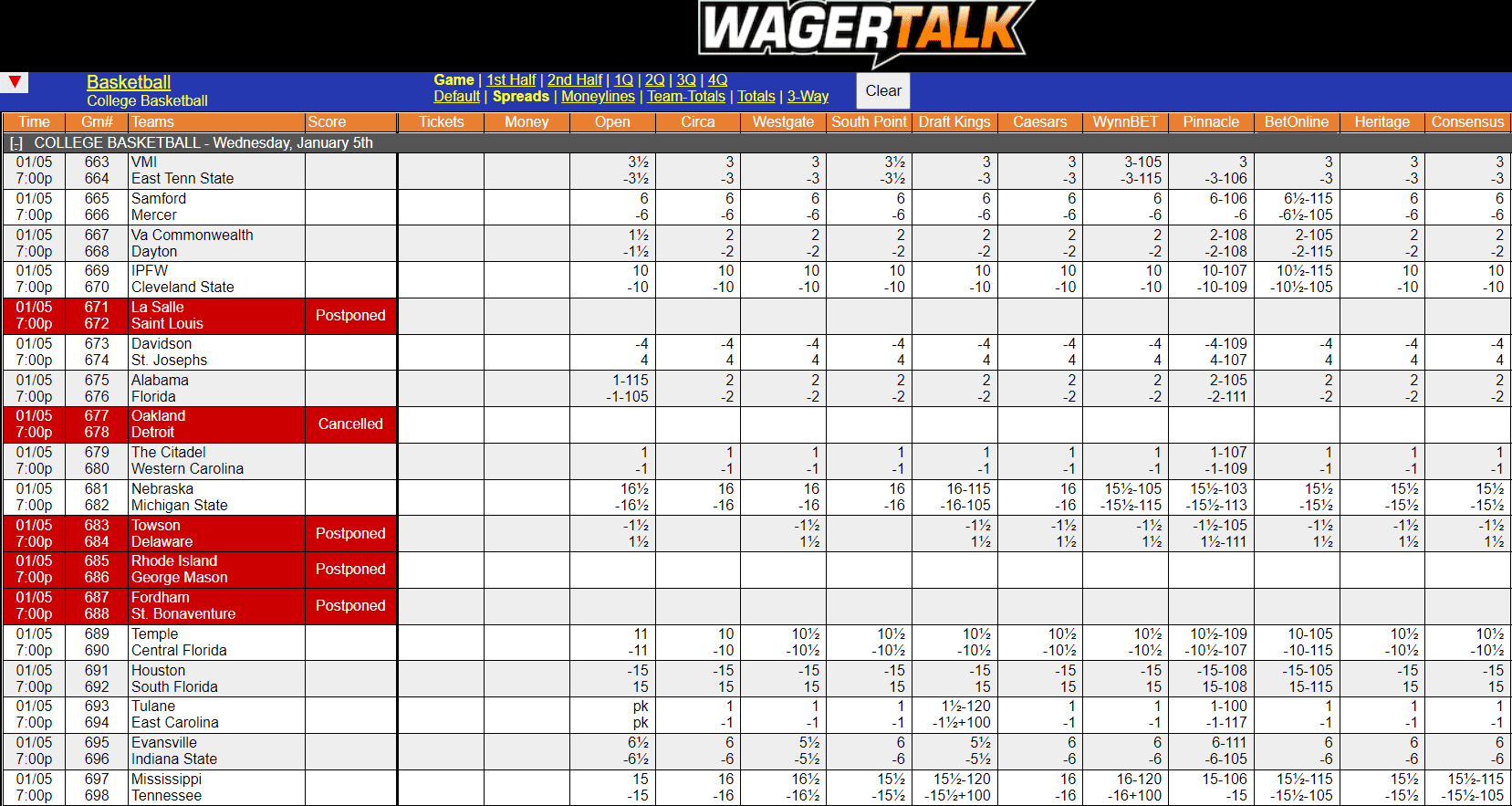Click the Time column header
Viewport: 1512px width, 806px height.
point(34,122)
